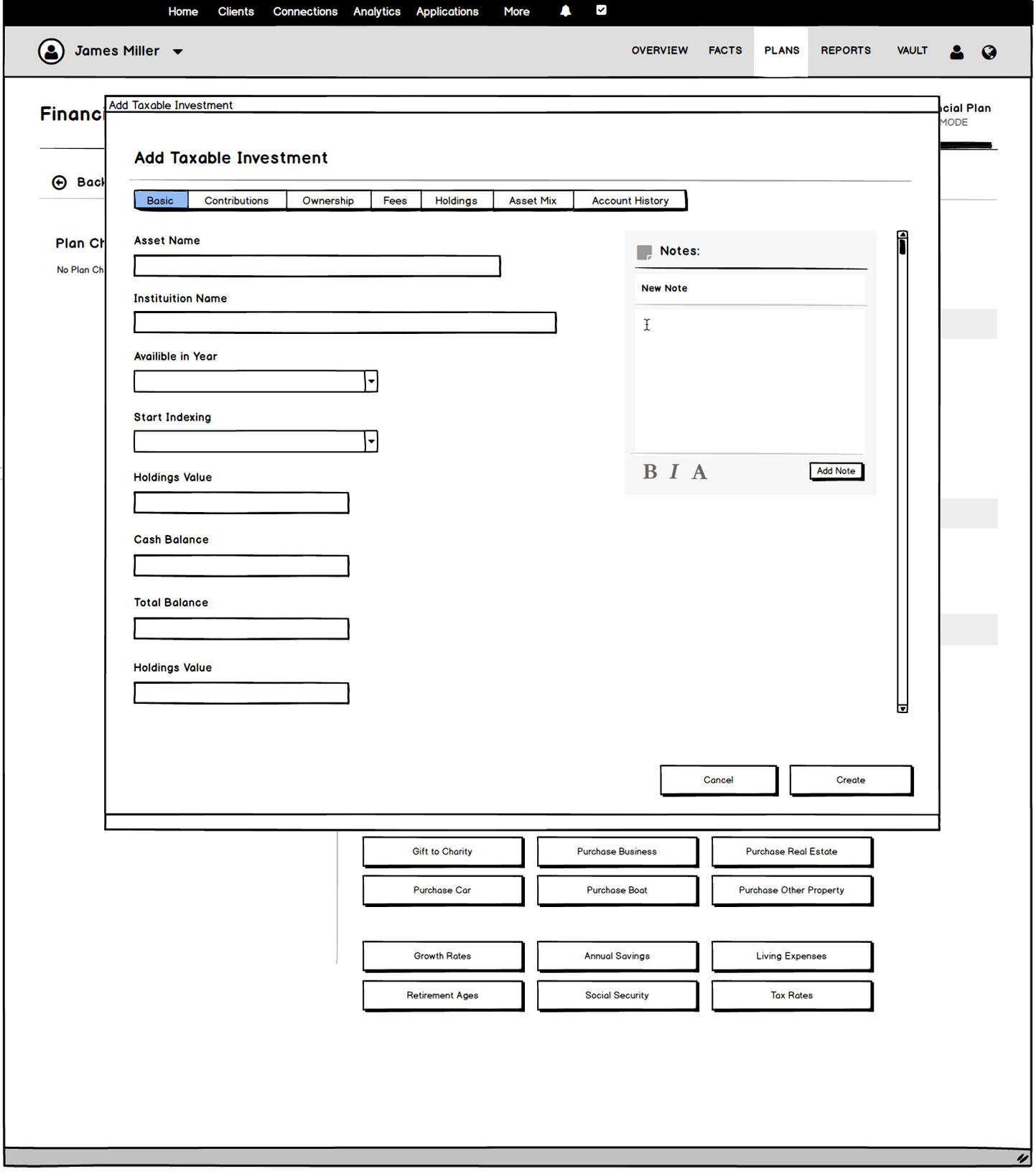Click the checkmark tasks icon in top bar
Screen dimensions: 1036x1172
click(x=602, y=10)
